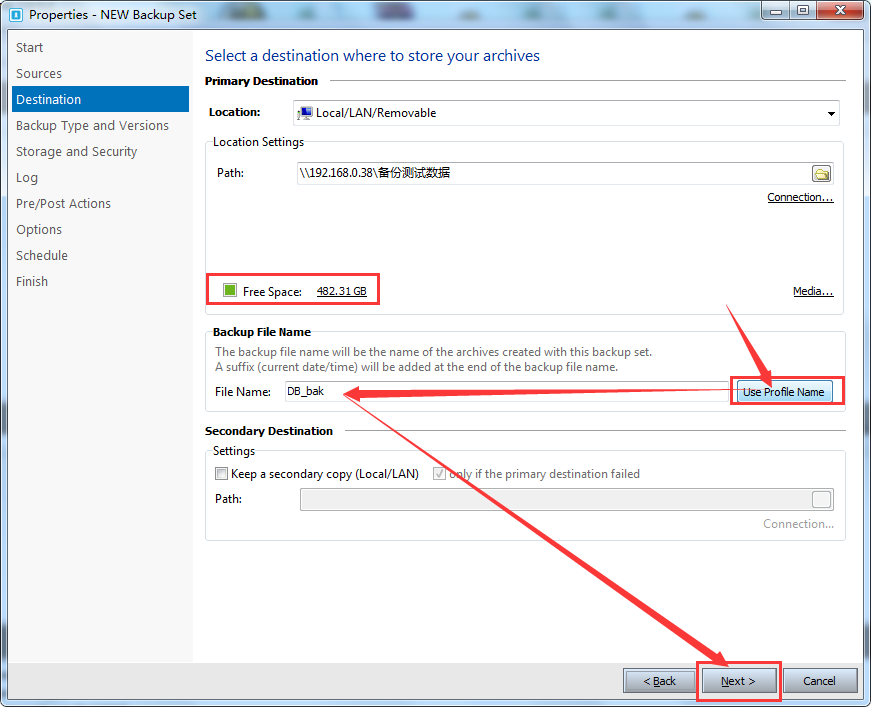
Task: Go back with the Back button
Action: coord(659,681)
